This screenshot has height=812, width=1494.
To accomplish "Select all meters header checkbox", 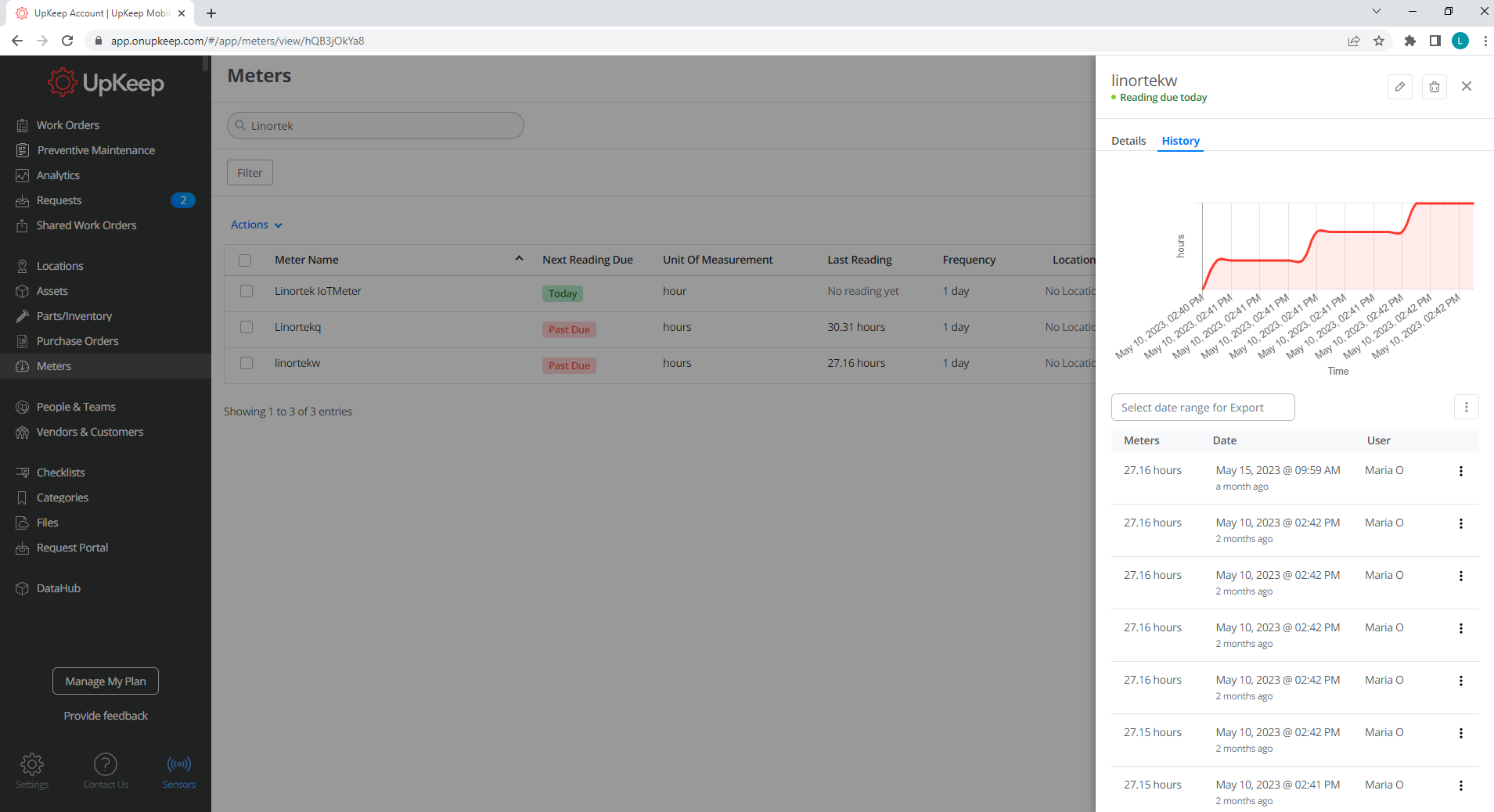I will [x=245, y=260].
